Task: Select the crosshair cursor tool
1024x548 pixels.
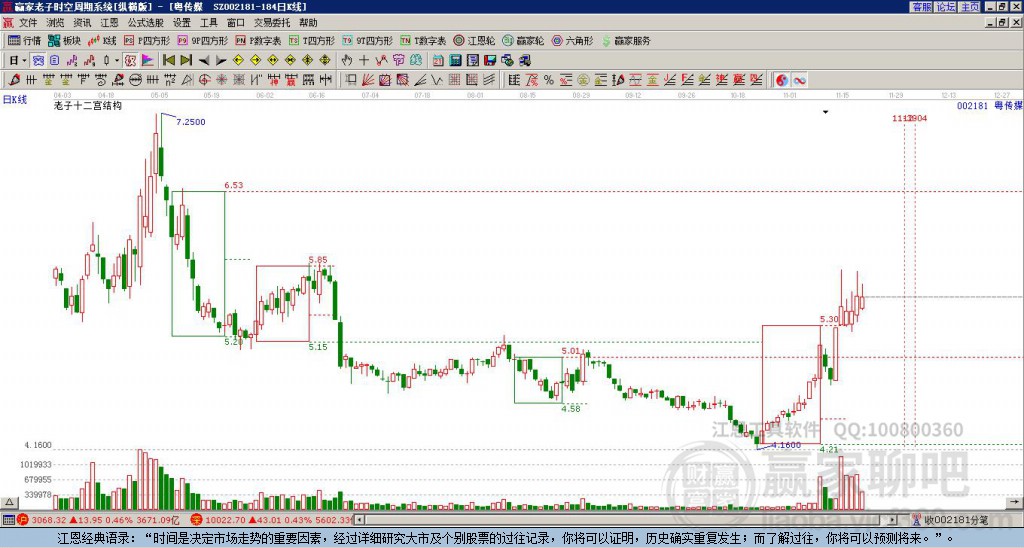Action: point(364,61)
